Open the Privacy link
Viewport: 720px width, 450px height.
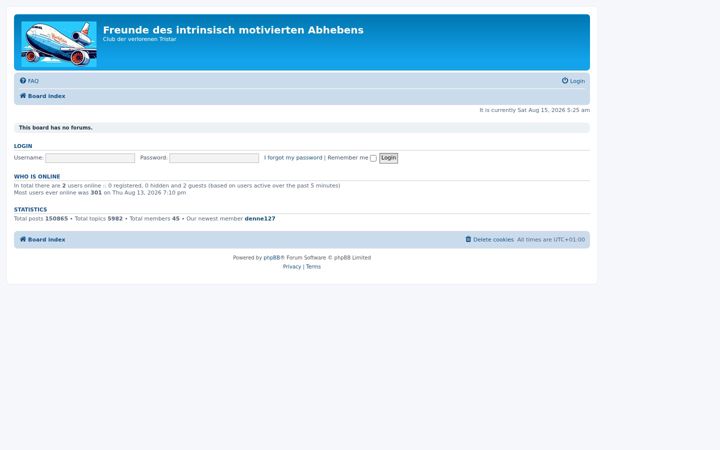[292, 267]
